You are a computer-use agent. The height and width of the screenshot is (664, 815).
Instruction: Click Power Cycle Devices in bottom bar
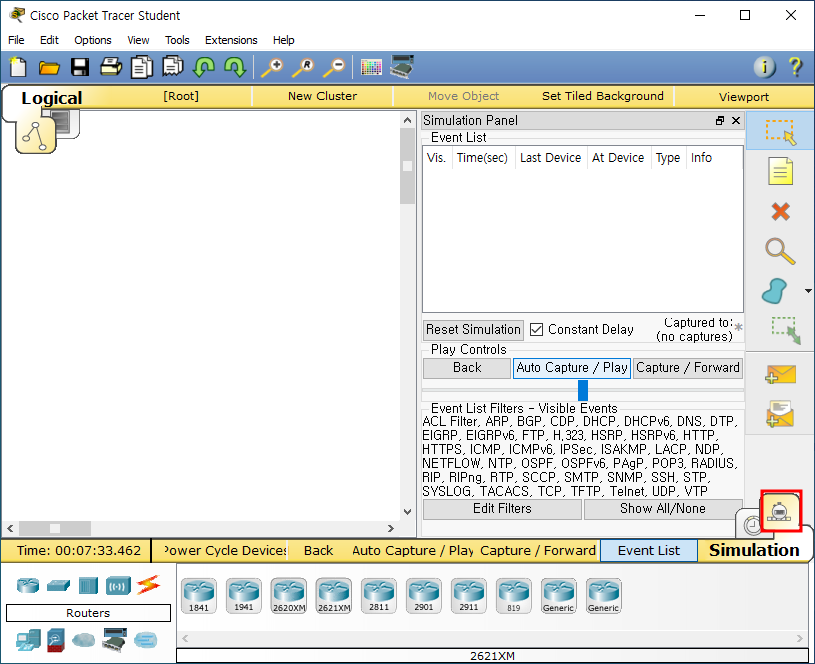(225, 551)
